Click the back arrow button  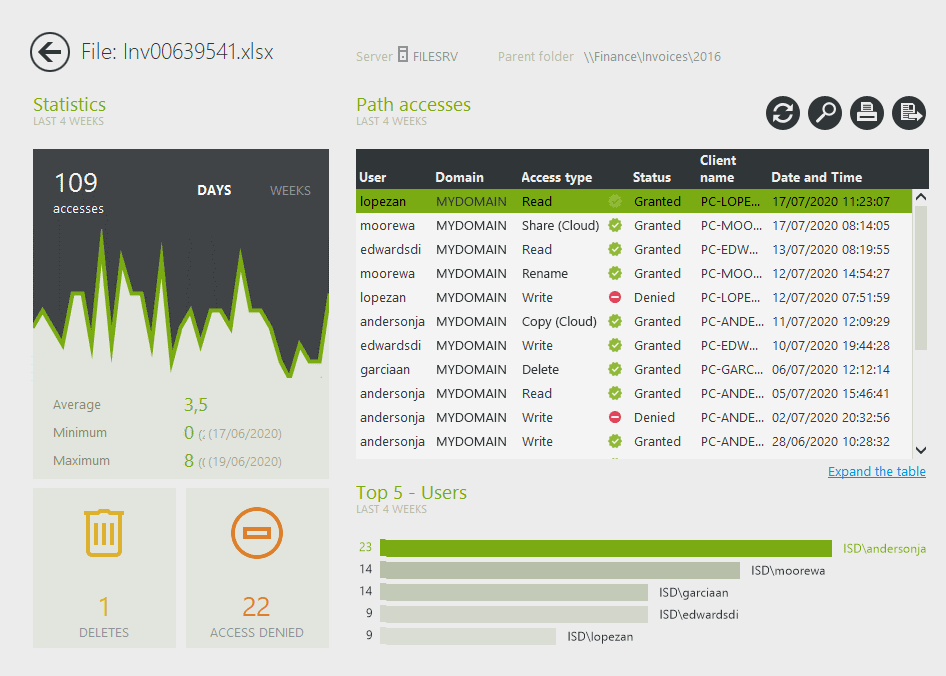click(49, 52)
